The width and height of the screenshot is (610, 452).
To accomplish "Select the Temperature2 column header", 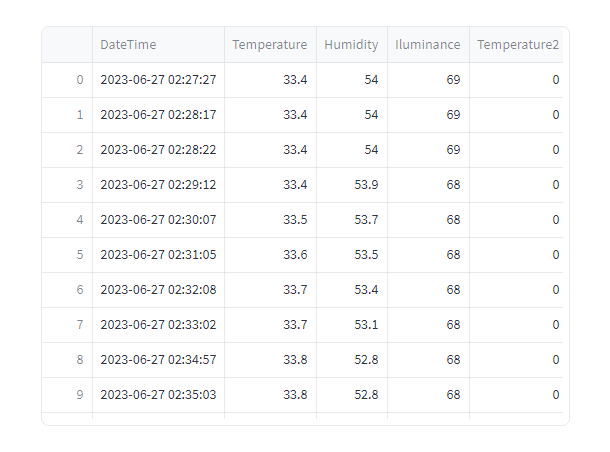I will coord(516,45).
